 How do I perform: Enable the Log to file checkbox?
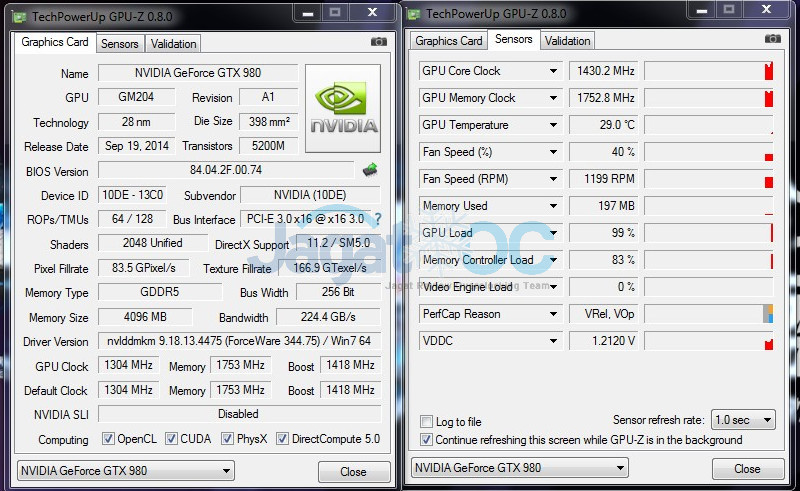[x=426, y=422]
